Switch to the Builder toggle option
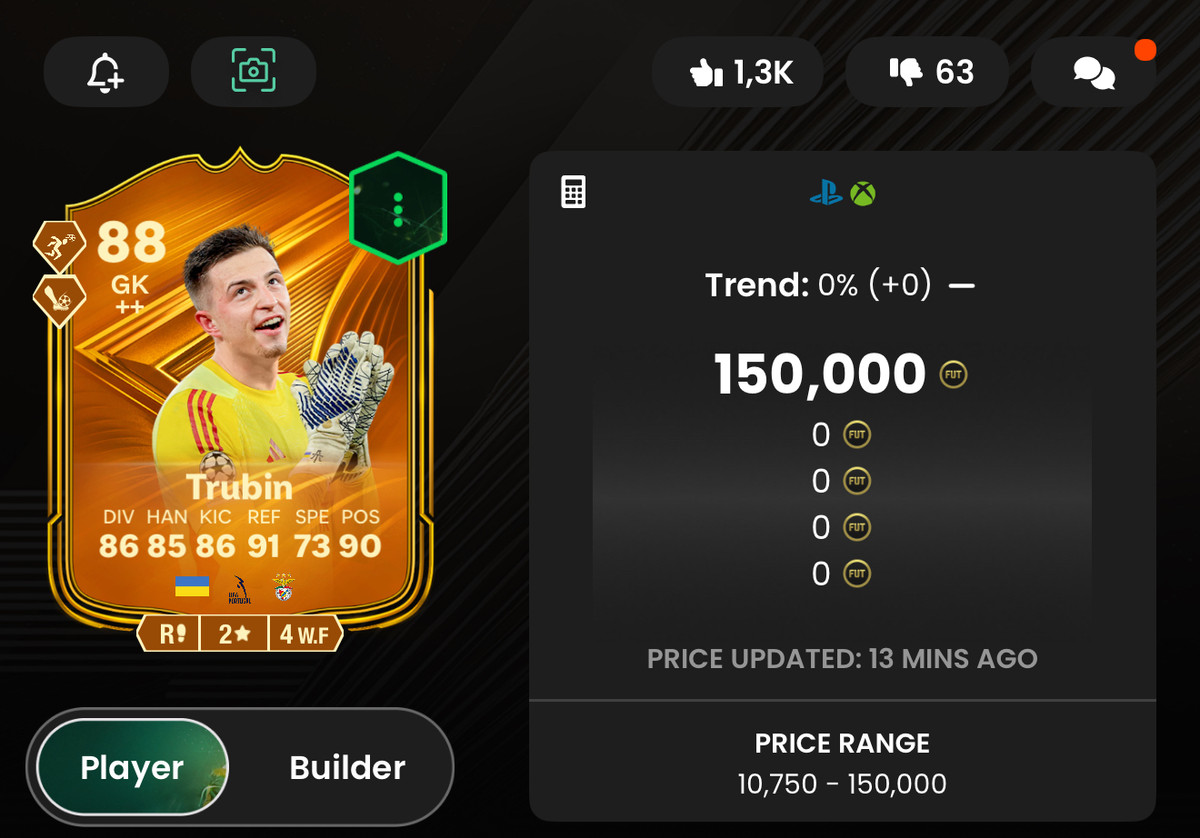Screen dimensions: 1200x838 347,768
